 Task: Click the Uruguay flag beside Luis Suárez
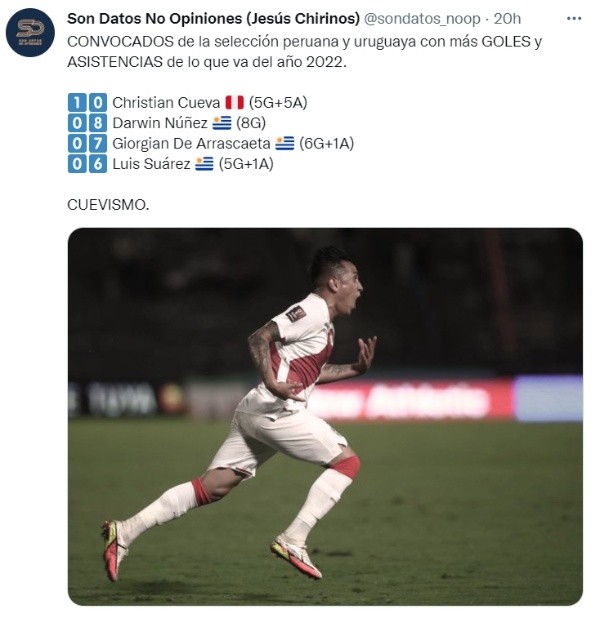point(204,164)
